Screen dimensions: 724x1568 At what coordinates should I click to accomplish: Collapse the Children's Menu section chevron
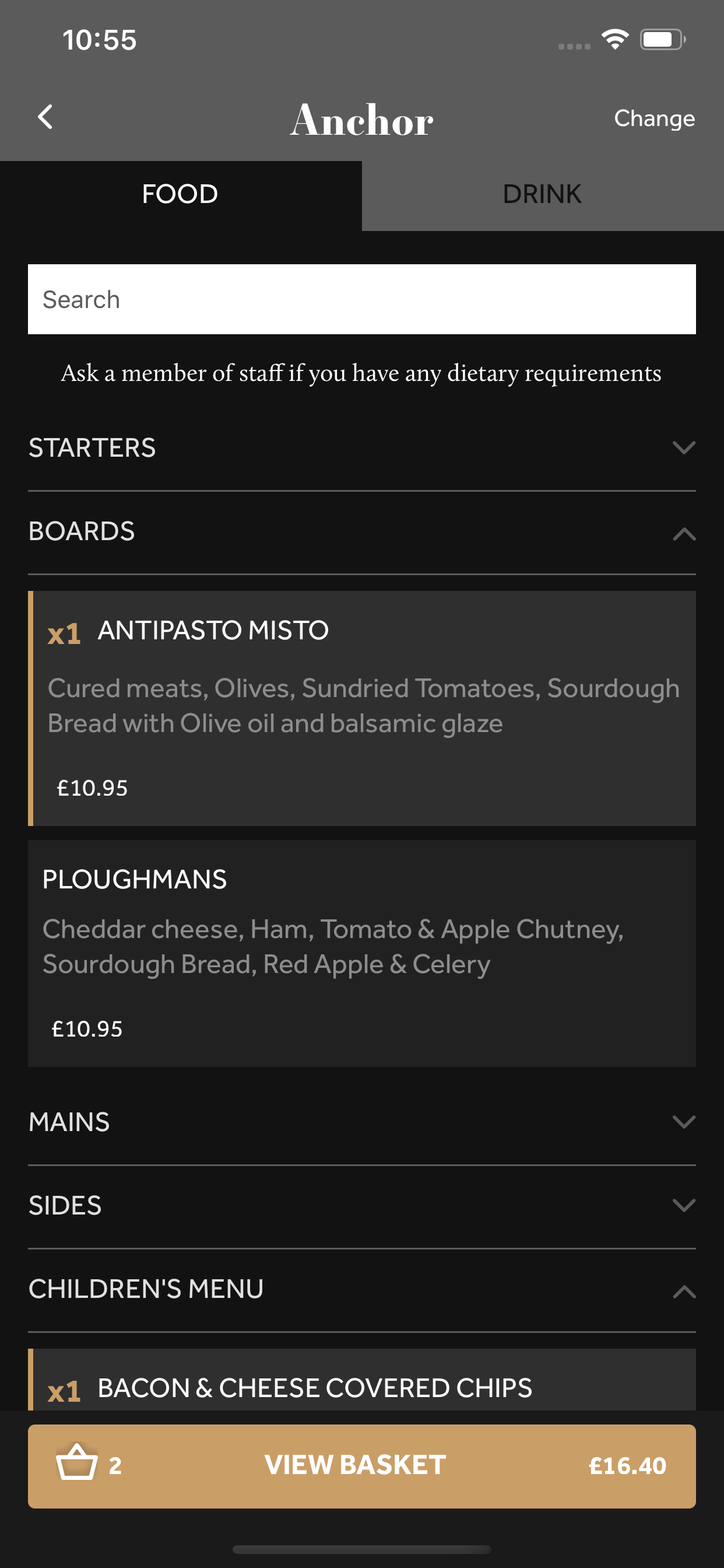[x=684, y=1290]
